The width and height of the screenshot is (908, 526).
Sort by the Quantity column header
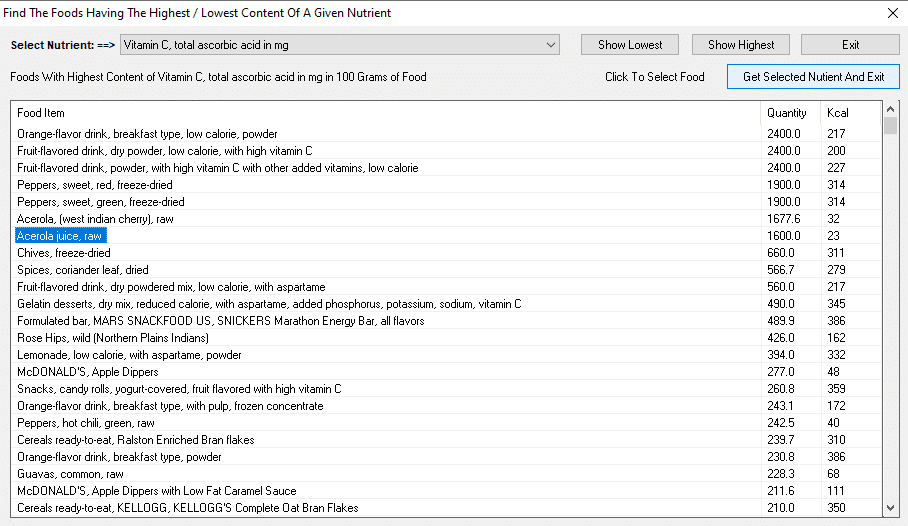pyautogui.click(x=786, y=113)
